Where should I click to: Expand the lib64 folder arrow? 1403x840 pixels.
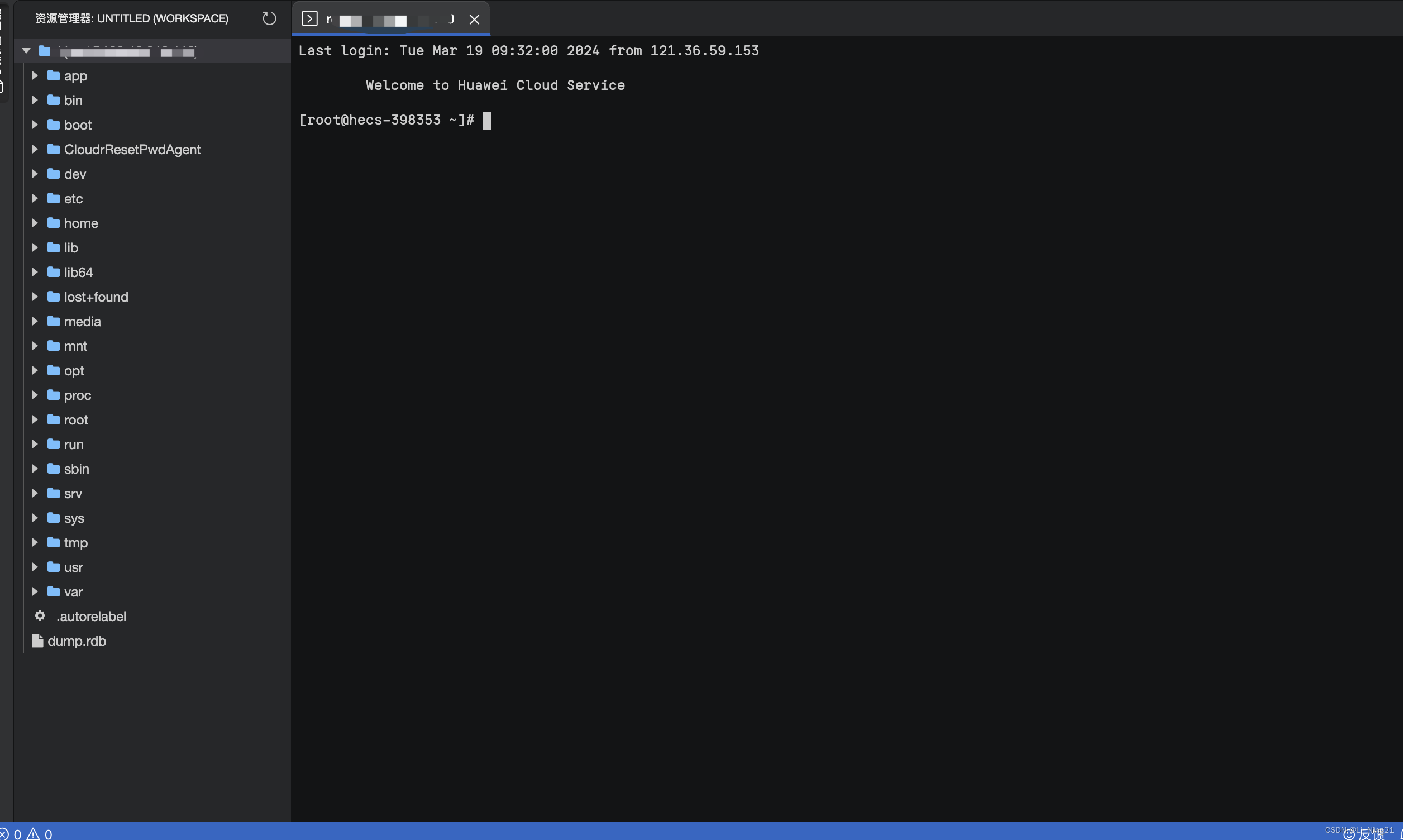point(35,272)
